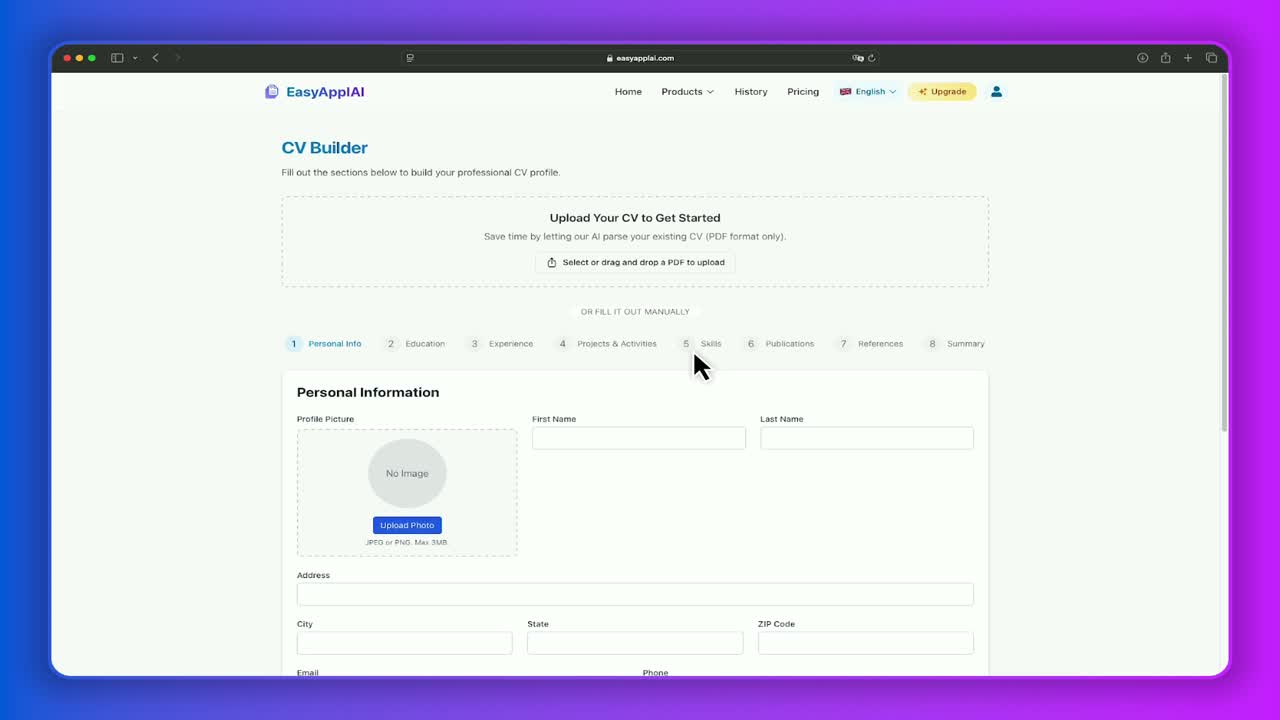Open the user account profile icon

[996, 91]
